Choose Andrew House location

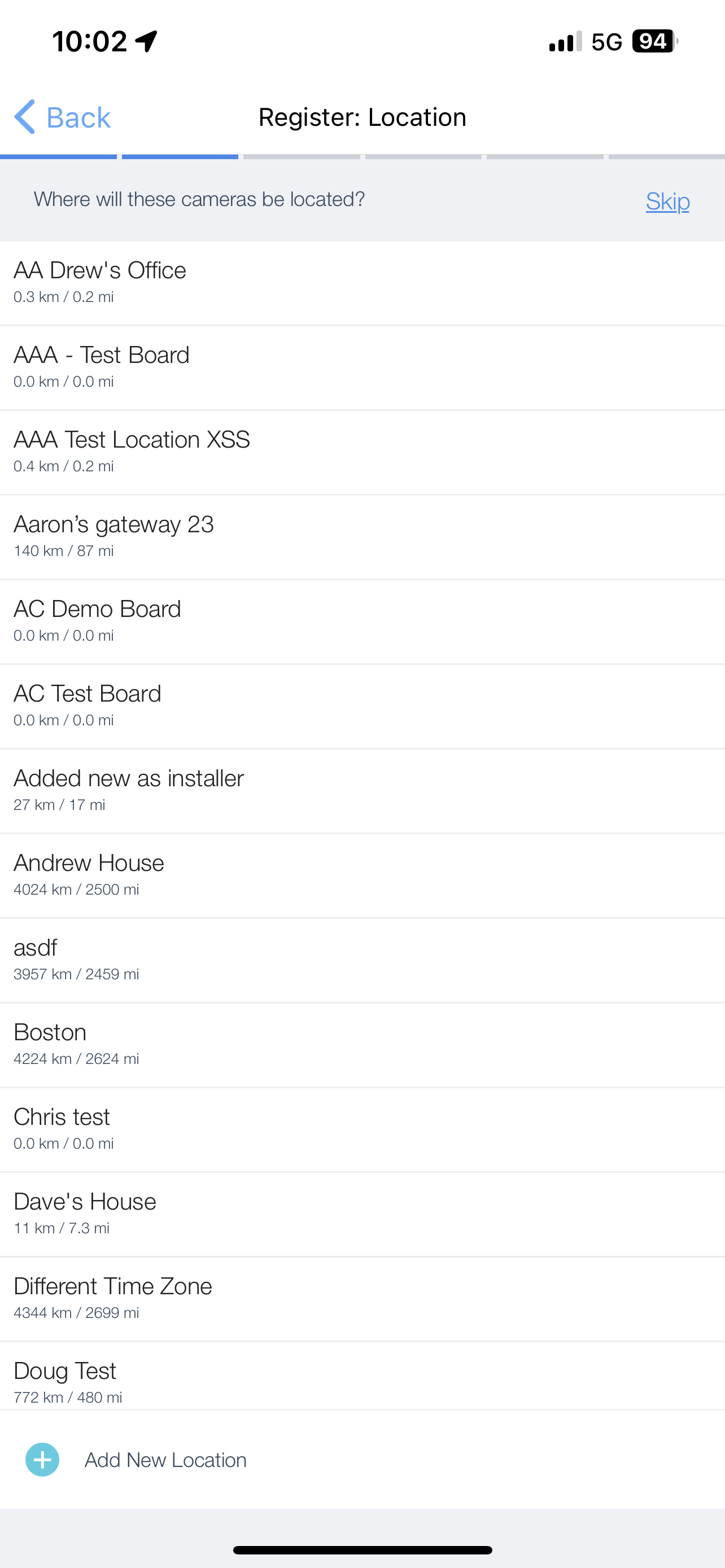click(362, 875)
